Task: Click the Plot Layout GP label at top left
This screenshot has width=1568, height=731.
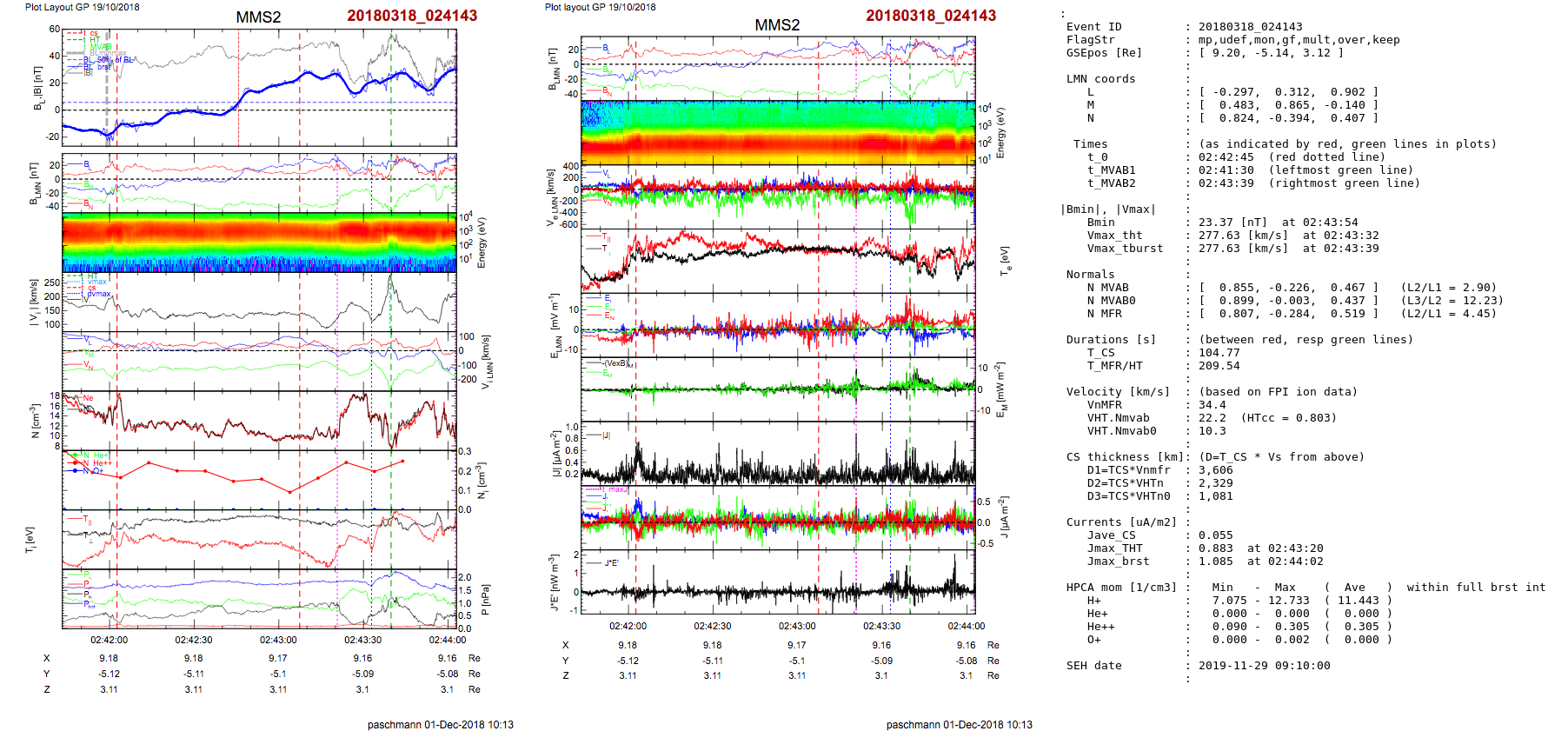Action: [x=82, y=7]
